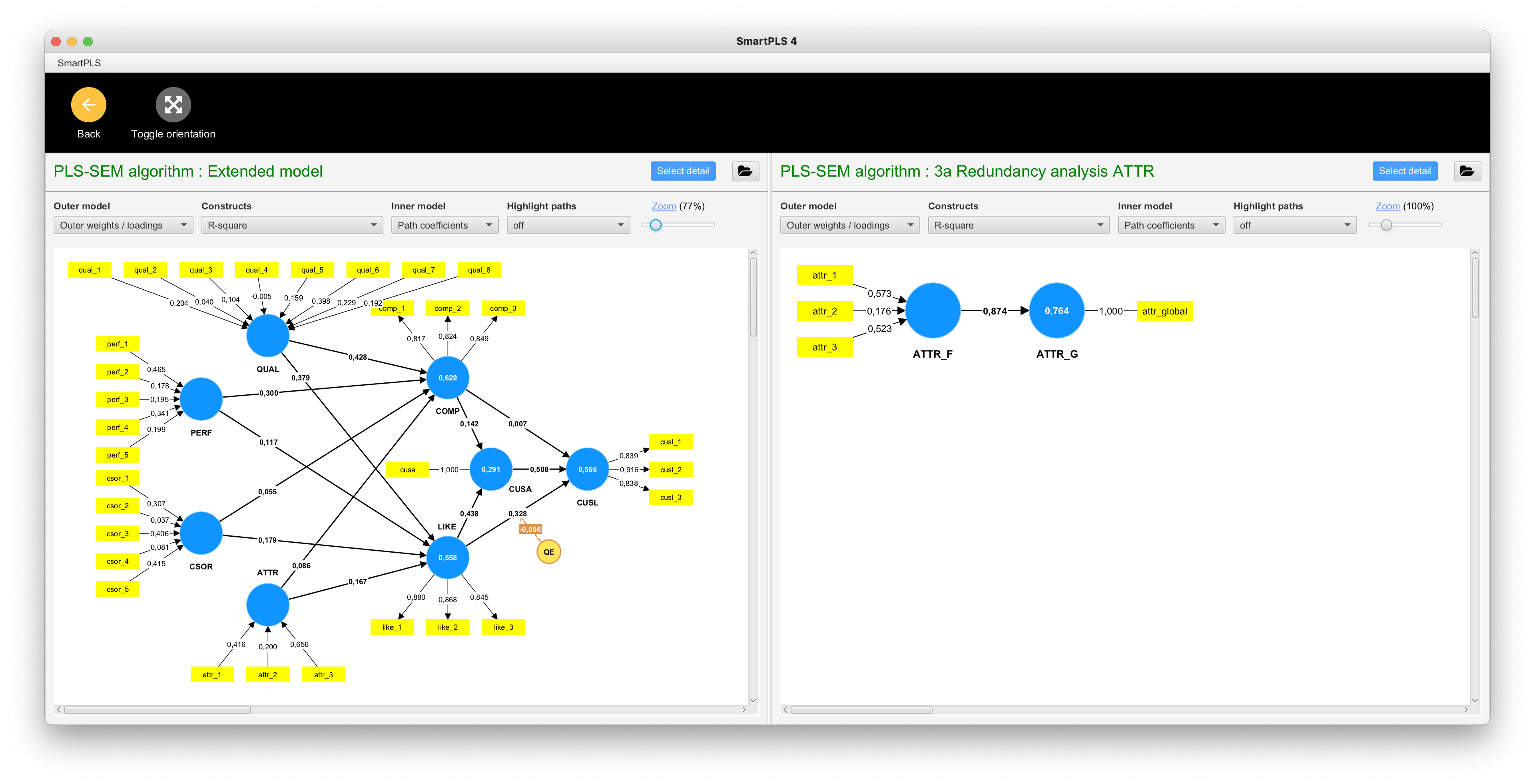Open right Inner model Path coefficients dropdown
Image resolution: width=1535 pixels, height=784 pixels.
(x=1170, y=225)
